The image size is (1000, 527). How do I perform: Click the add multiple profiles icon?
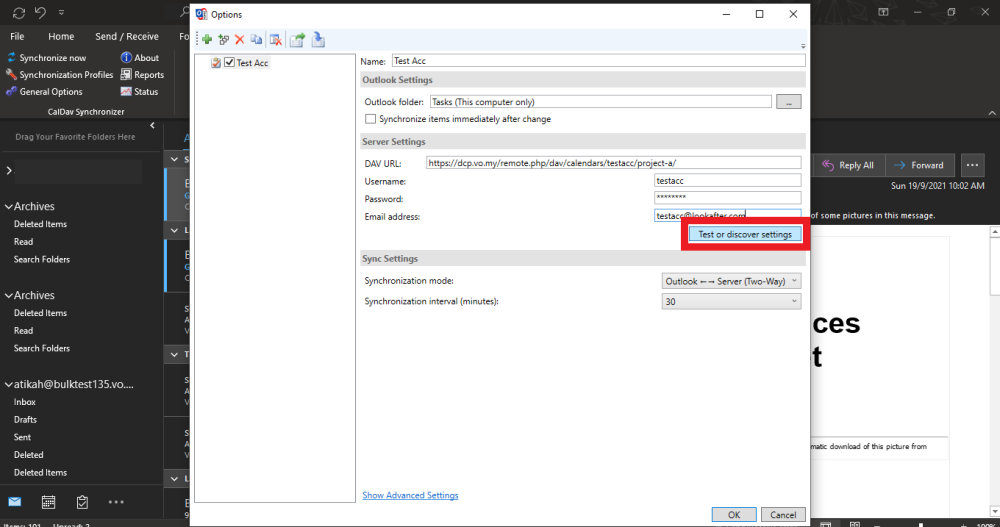pos(223,40)
